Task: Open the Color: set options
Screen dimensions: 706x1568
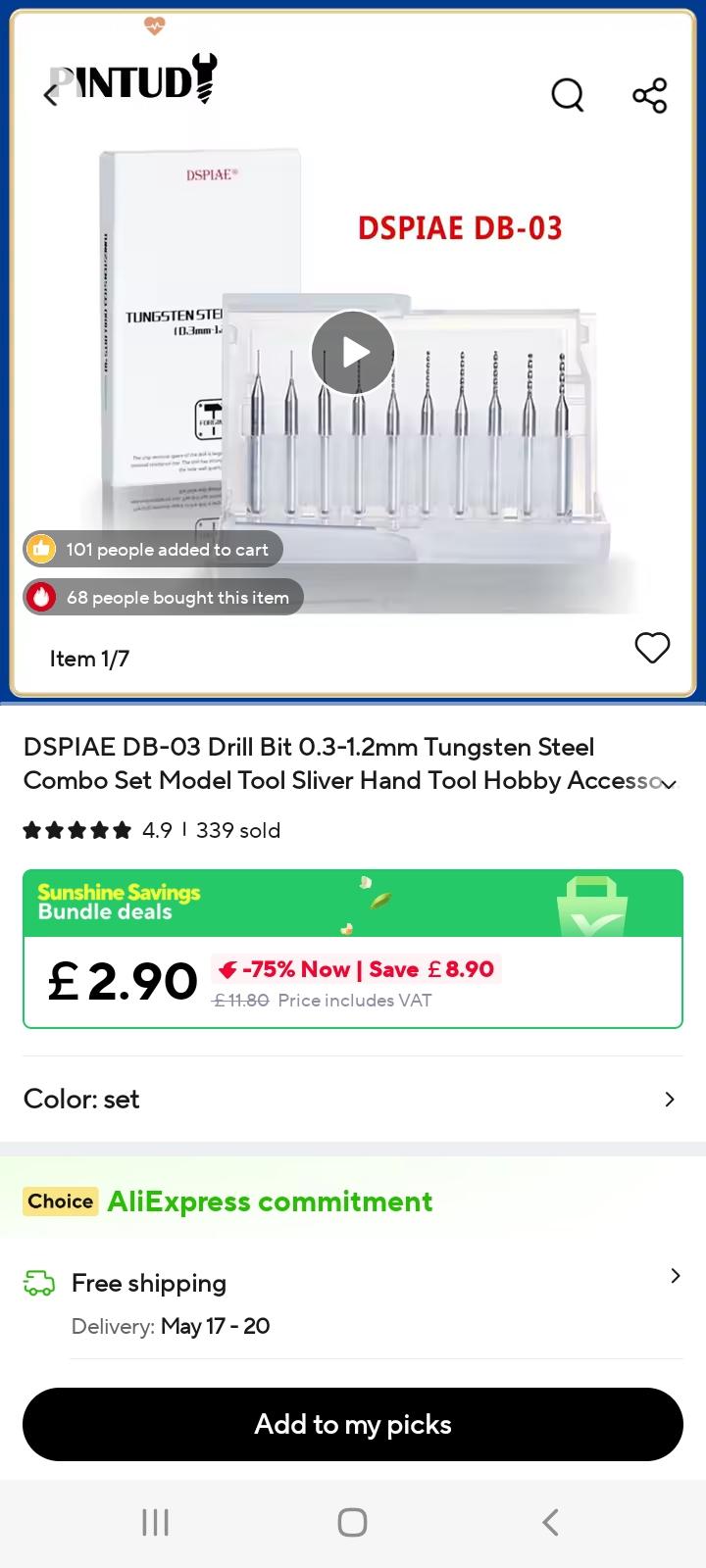Action: (353, 1100)
